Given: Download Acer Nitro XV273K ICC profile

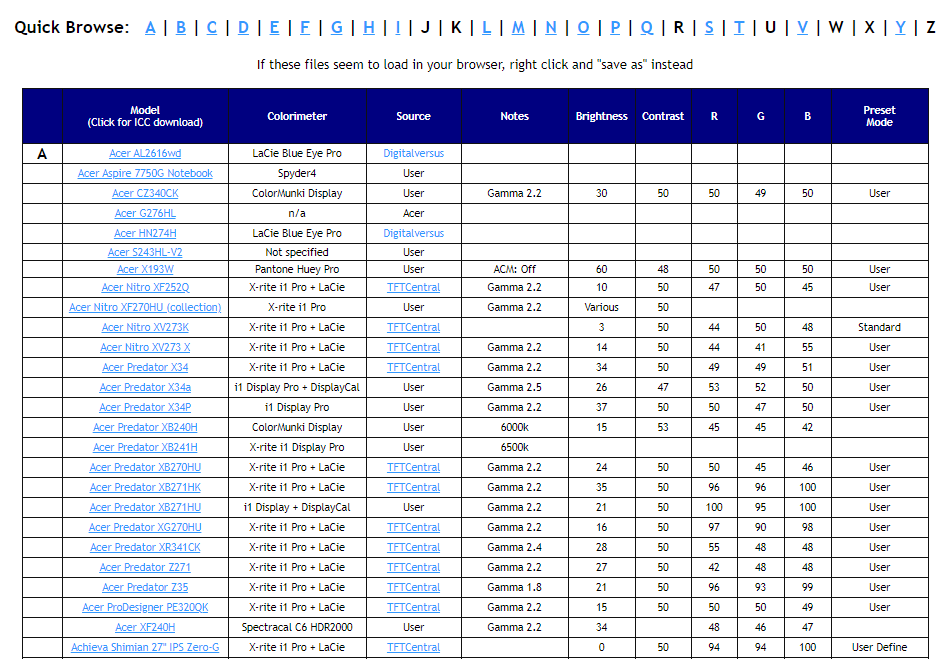Looking at the screenshot, I should [x=145, y=328].
